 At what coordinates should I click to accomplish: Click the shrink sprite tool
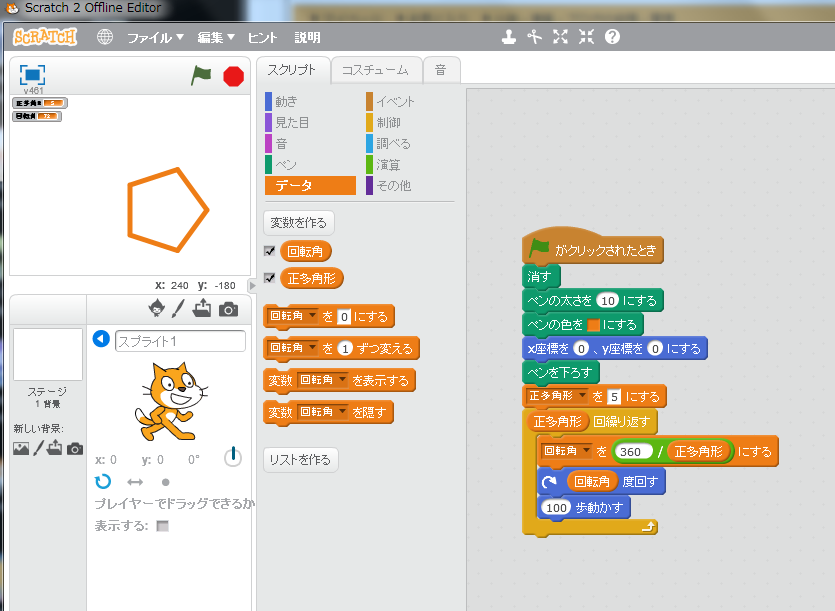[586, 37]
